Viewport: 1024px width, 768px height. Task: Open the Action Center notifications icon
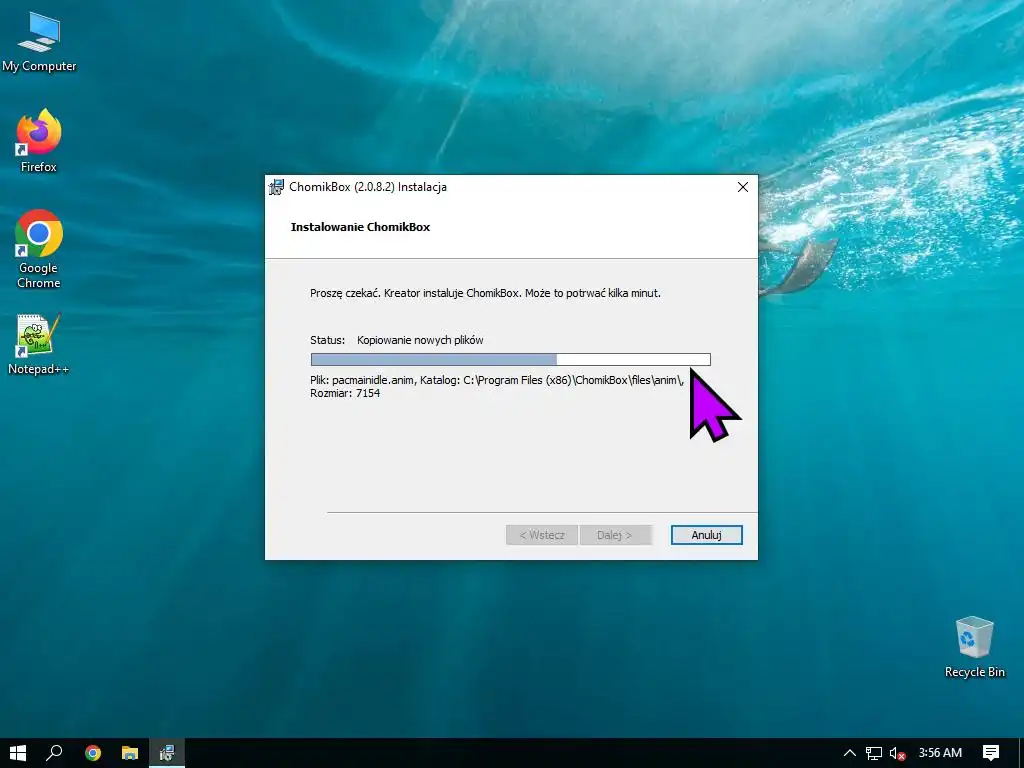tap(991, 753)
